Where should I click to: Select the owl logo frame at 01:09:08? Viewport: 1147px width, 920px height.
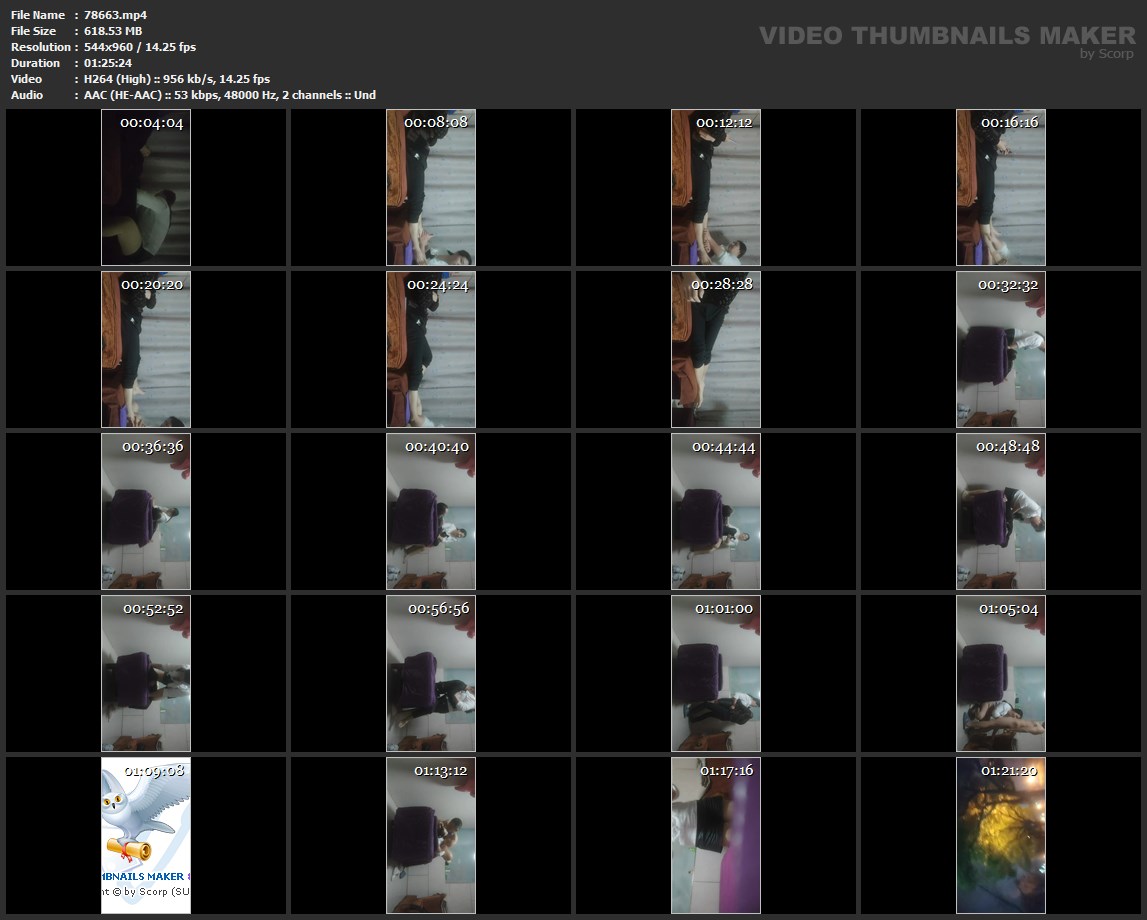pyautogui.click(x=146, y=835)
